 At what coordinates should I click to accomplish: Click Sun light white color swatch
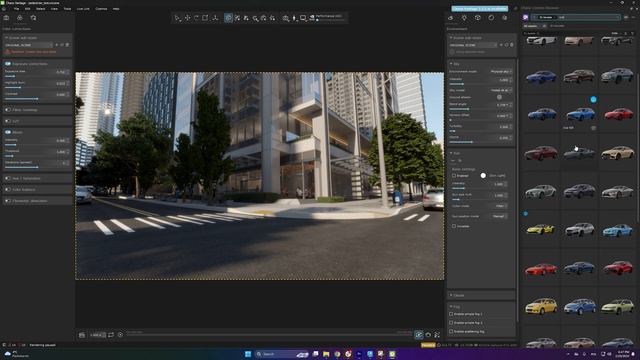[x=483, y=176]
